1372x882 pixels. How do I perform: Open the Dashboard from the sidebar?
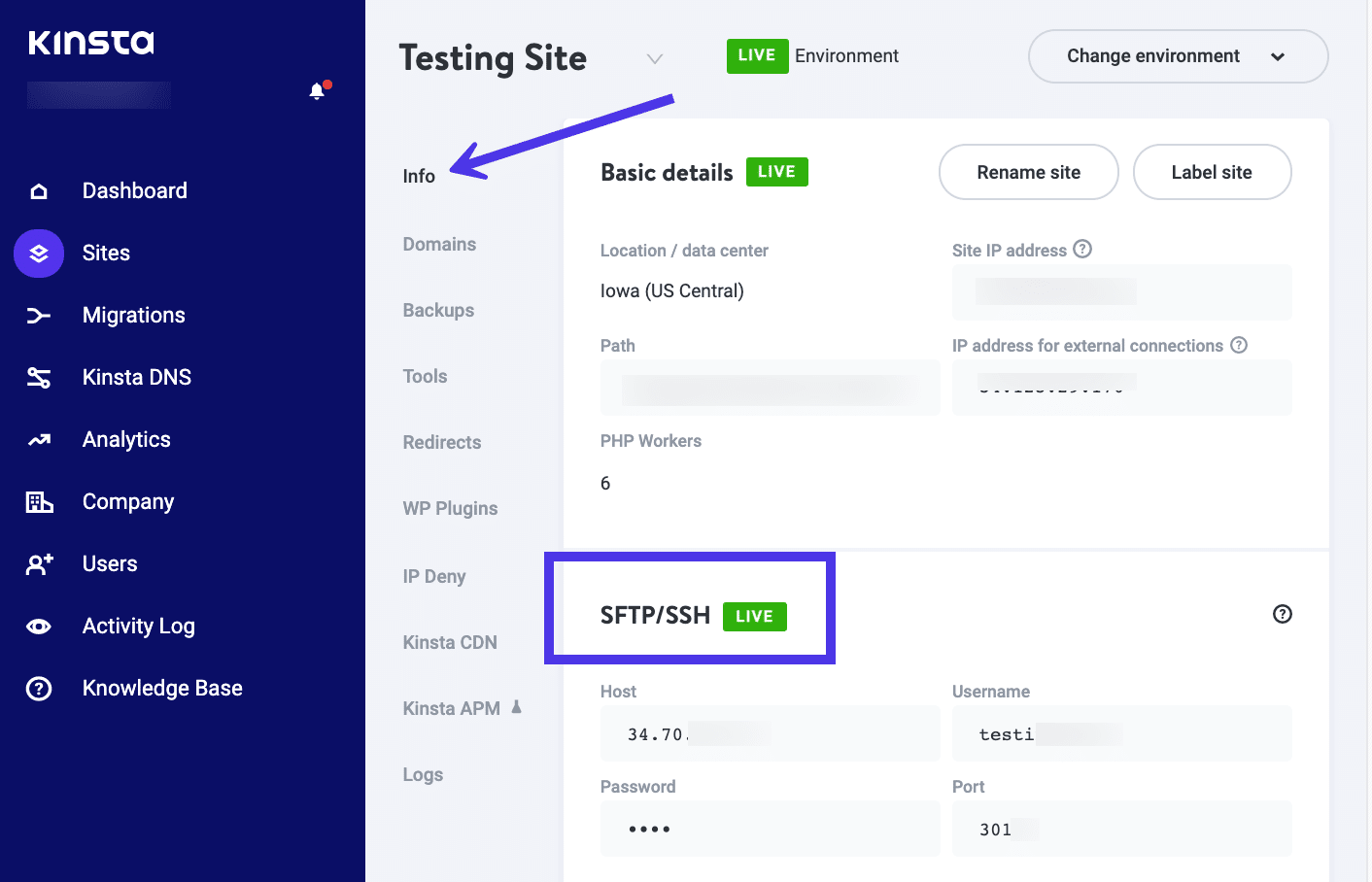(39, 190)
